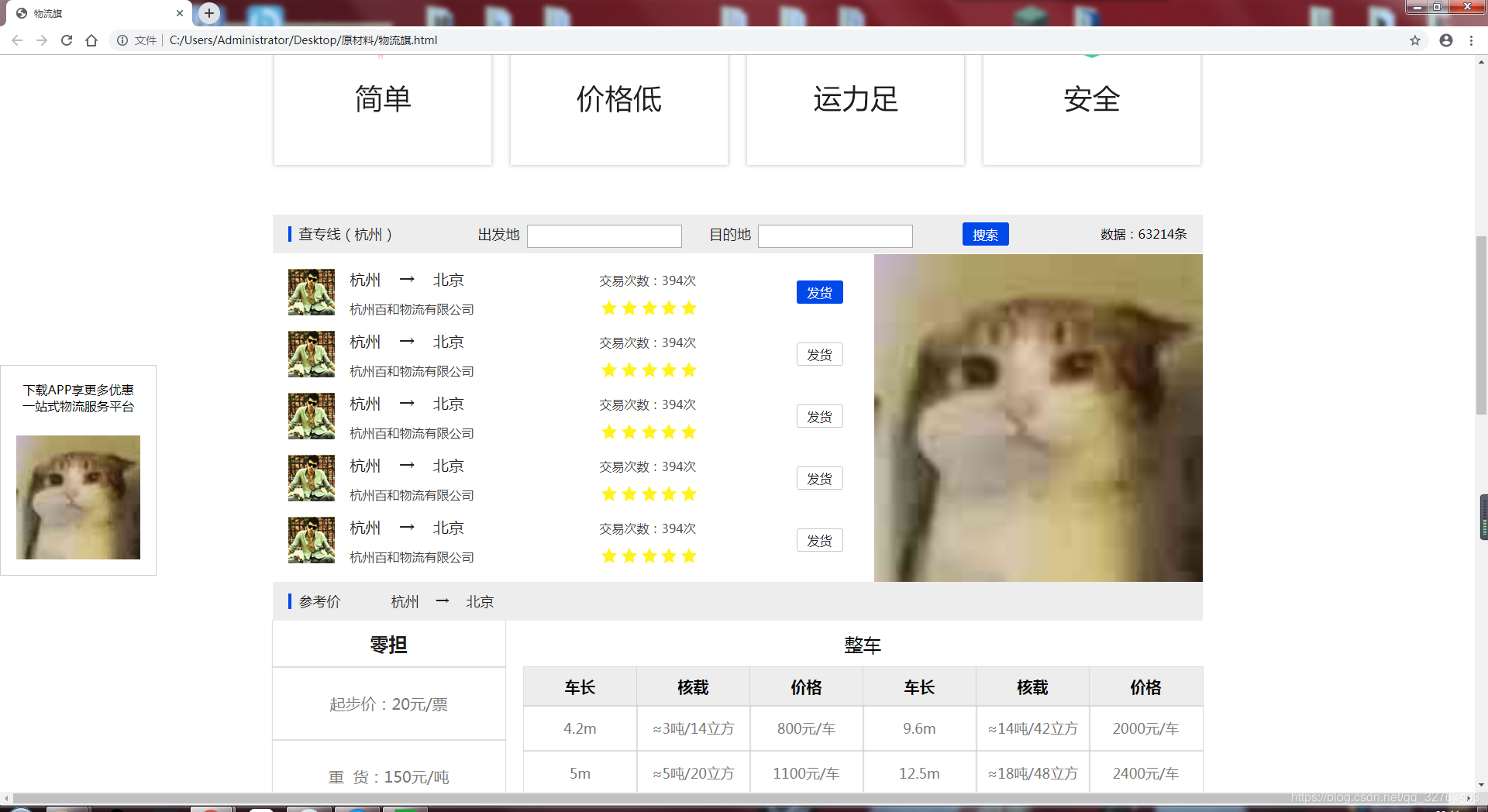Click the browser home icon
The image size is (1488, 812).
[91, 40]
